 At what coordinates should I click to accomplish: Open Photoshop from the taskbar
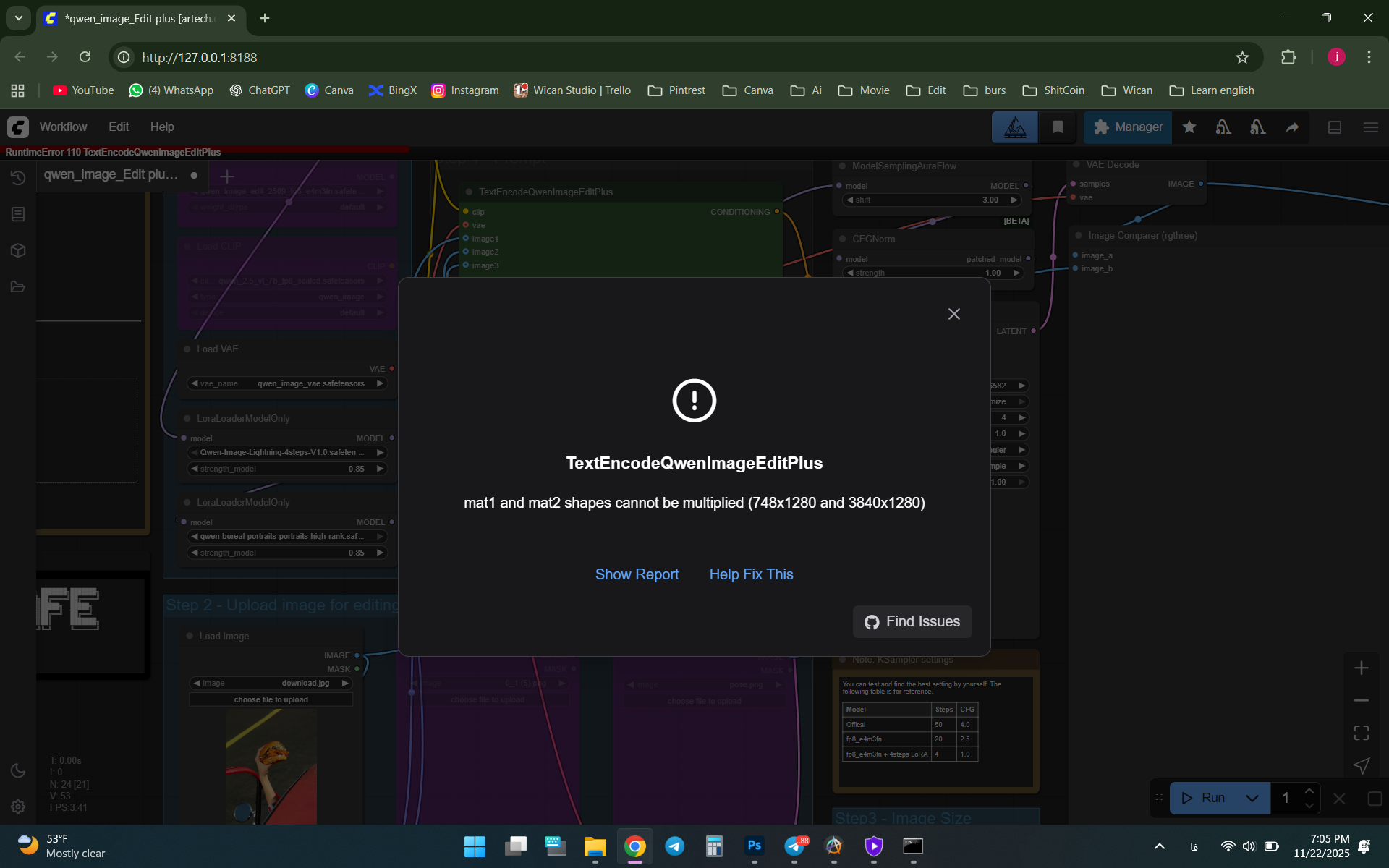coord(754,846)
